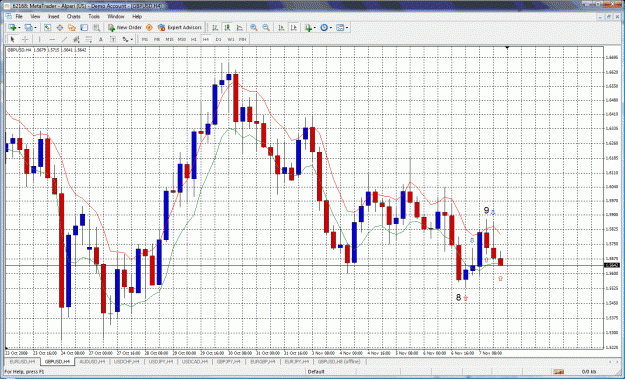Open the Insert menu
This screenshot has height=379, width=625.
[53, 16]
